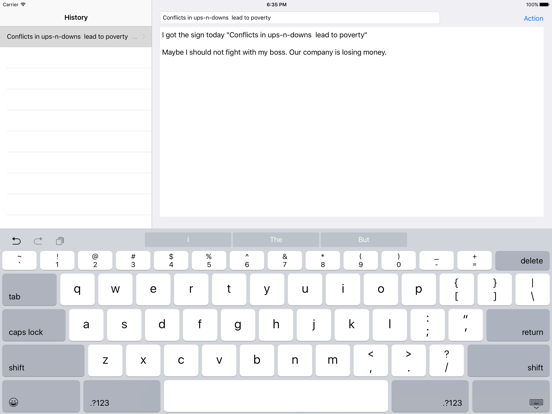Screen dimensions: 552x414
Task: Tap the comma less-than key
Action: tap(371, 360)
